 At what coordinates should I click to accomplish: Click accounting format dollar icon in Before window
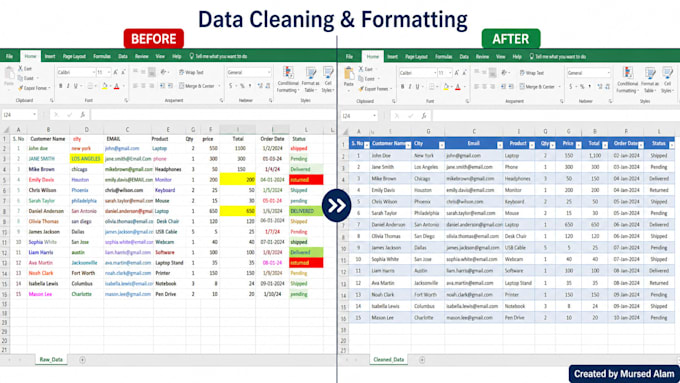[x=231, y=86]
